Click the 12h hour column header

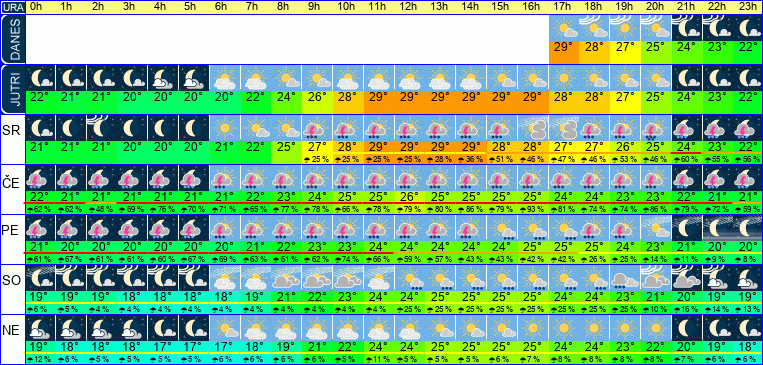(x=409, y=7)
